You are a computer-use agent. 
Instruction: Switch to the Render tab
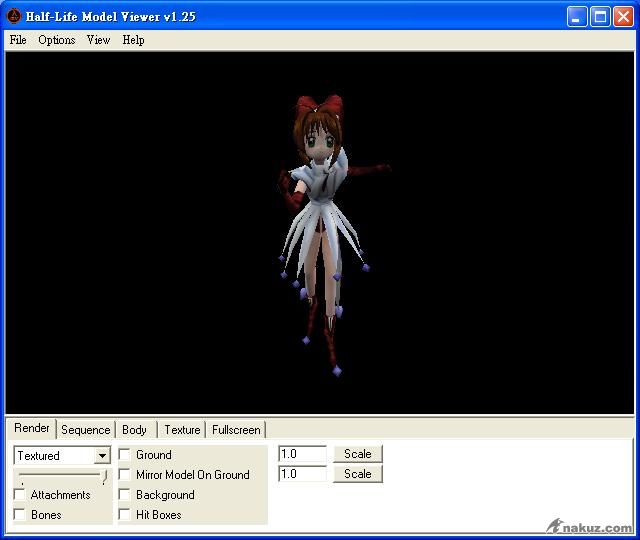point(31,428)
